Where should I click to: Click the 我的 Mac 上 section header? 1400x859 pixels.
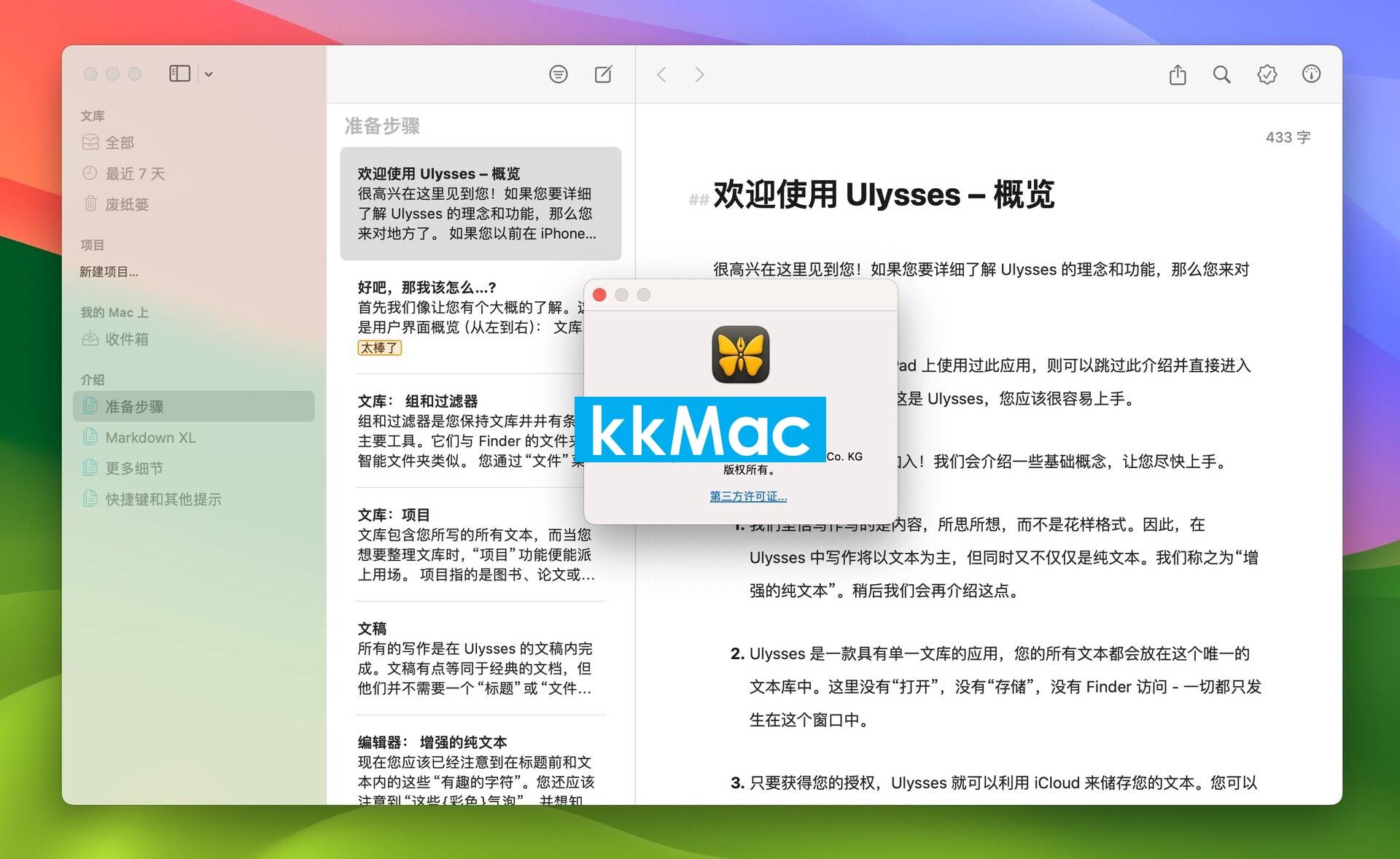click(x=114, y=312)
